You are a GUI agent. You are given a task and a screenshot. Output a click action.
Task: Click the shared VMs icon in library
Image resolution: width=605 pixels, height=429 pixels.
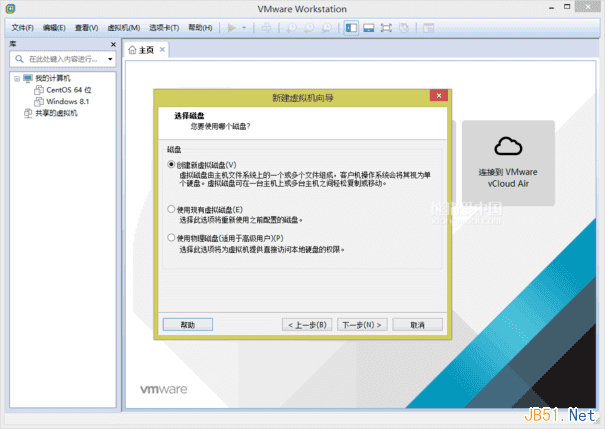tap(28, 113)
